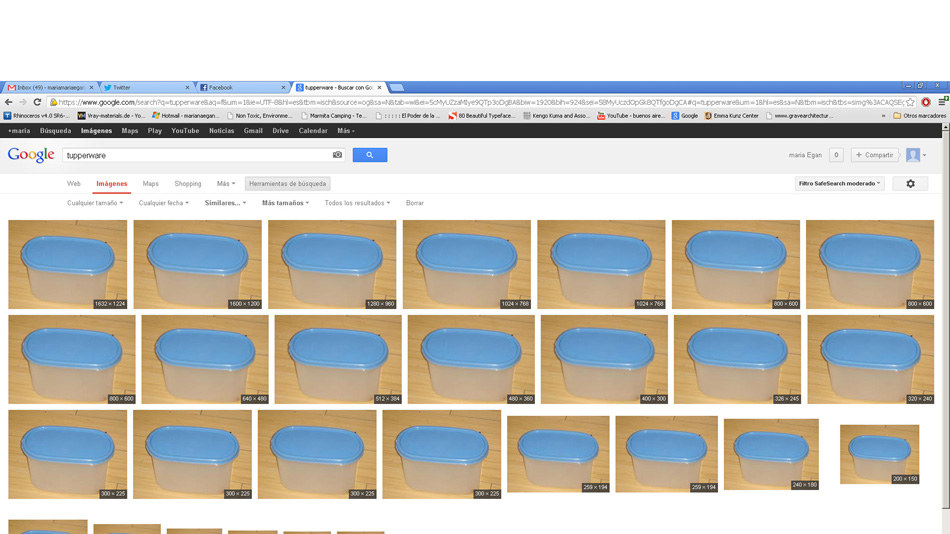Viewport: 950px width, 534px height.
Task: Expand the Similares... dropdown
Action: (225, 203)
